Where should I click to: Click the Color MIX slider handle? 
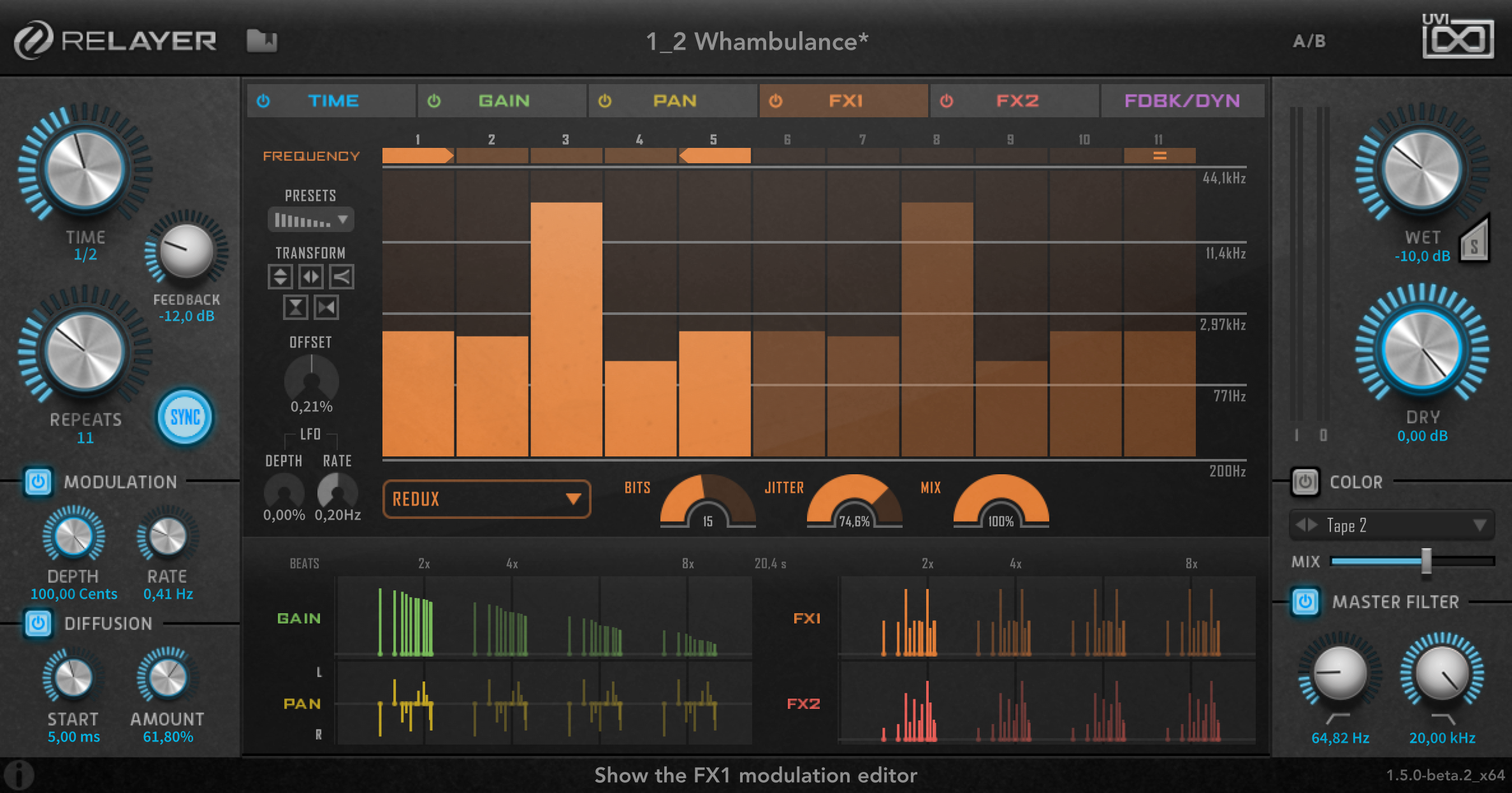click(x=1426, y=562)
